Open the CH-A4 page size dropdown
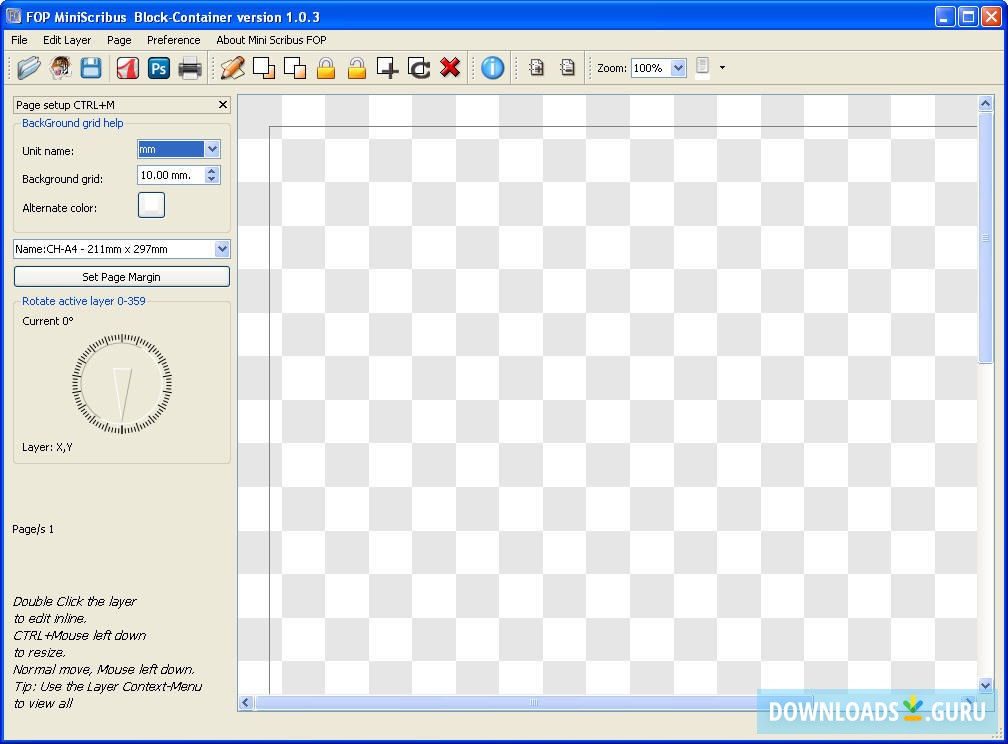 221,249
